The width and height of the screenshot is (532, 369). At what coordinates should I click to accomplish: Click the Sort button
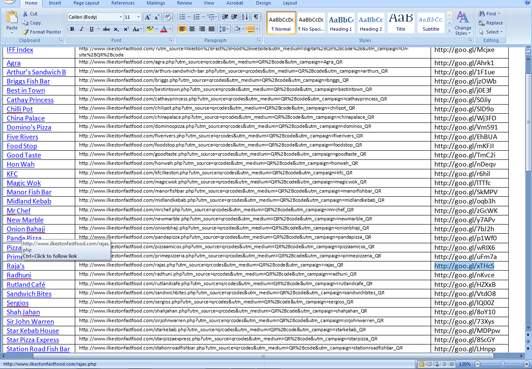pyautogui.click(x=245, y=17)
